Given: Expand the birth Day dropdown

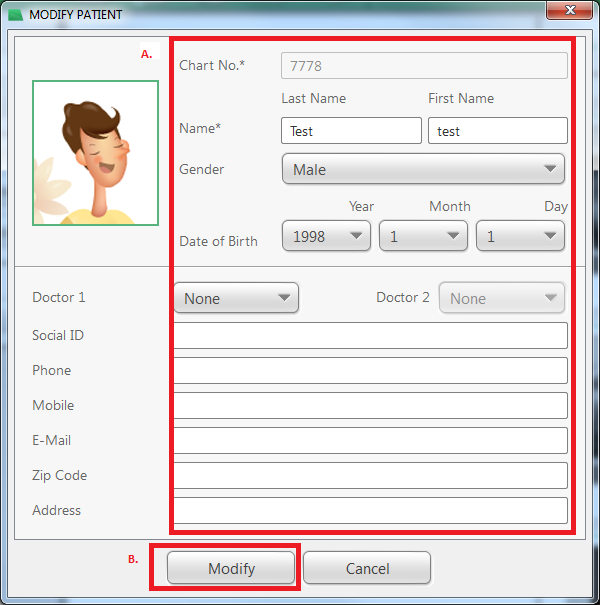Looking at the screenshot, I should coord(520,237).
